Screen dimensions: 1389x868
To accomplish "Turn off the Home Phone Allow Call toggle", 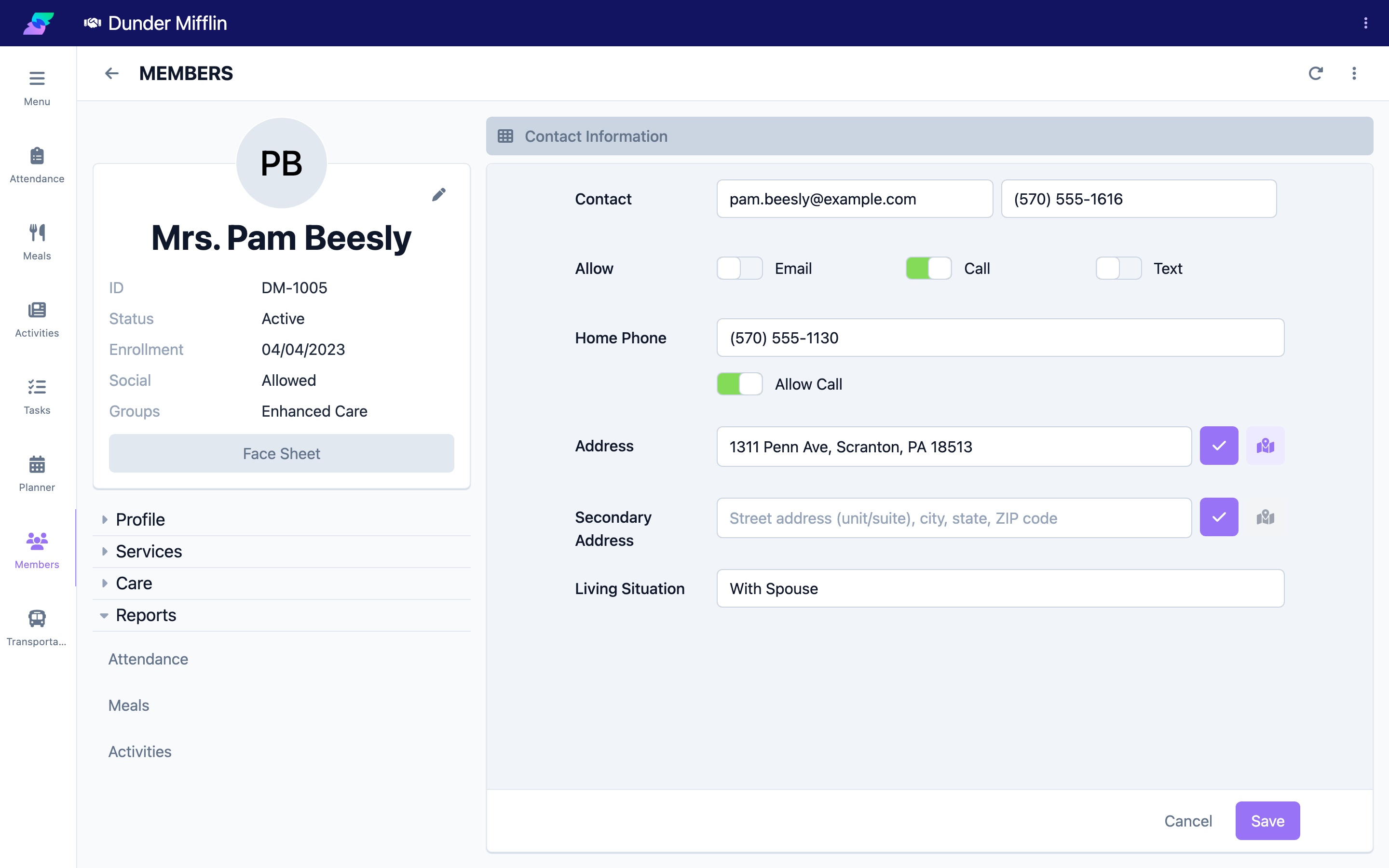I will (739, 384).
